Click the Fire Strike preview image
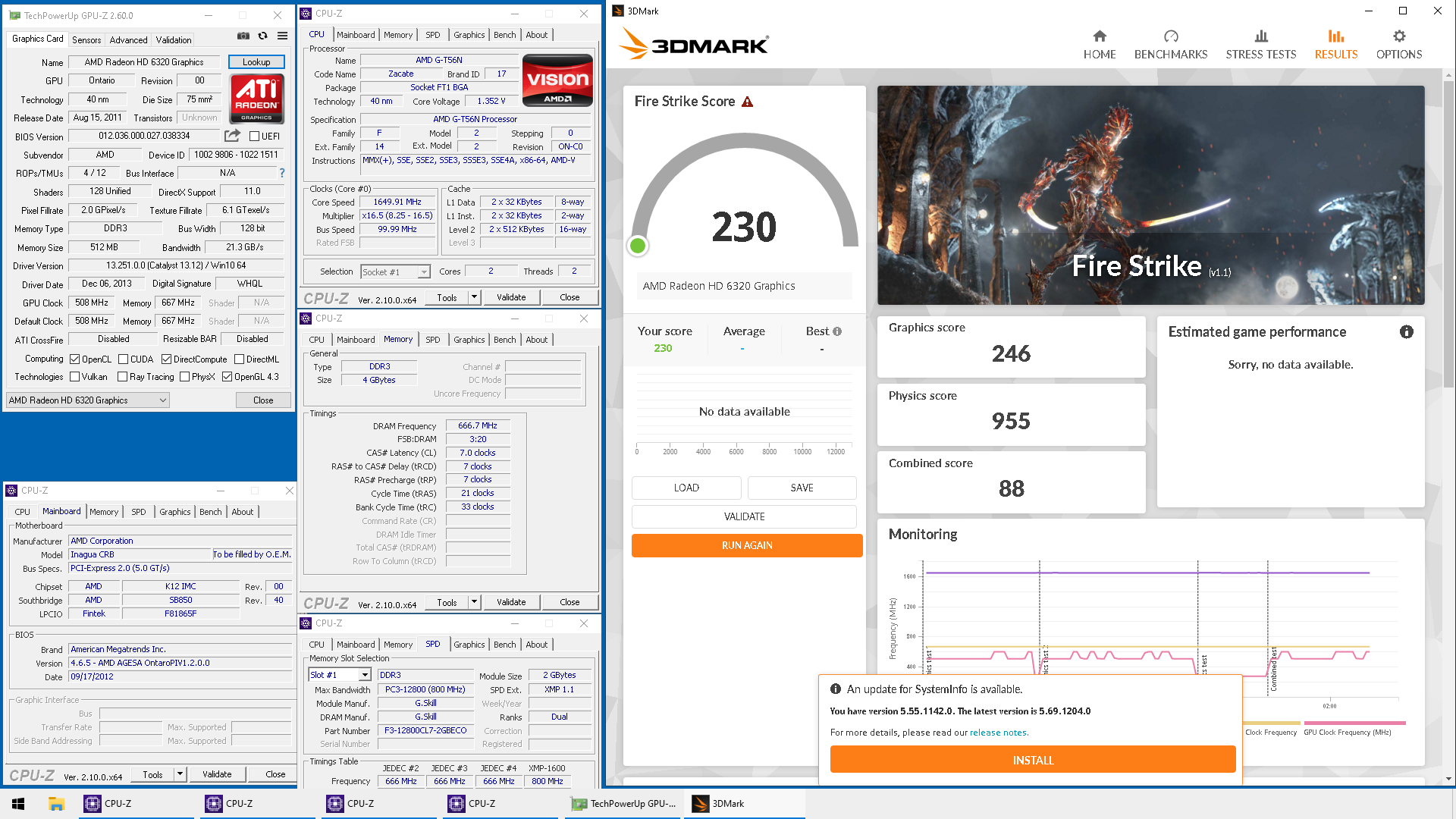The width and height of the screenshot is (1456, 819). pos(1150,195)
